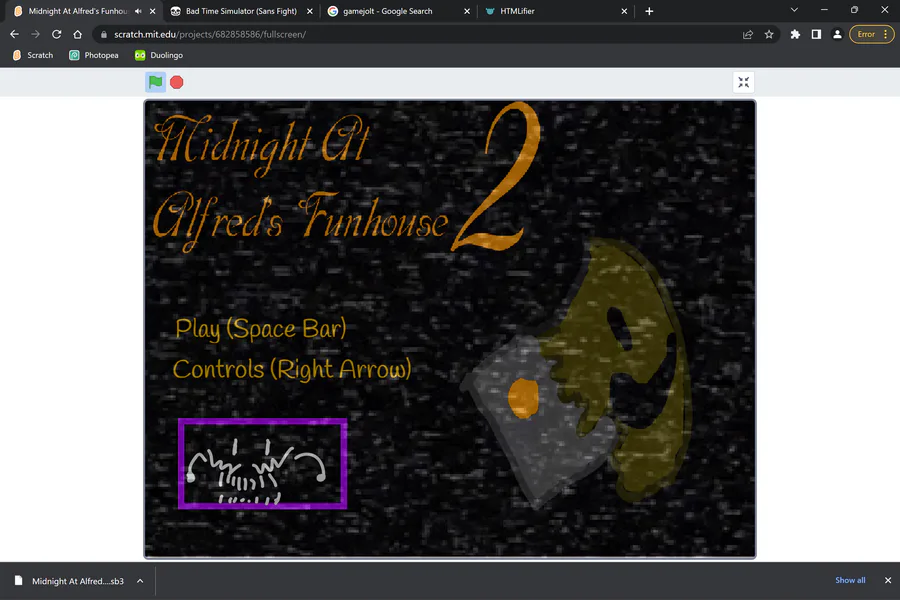Screen dimensions: 900x600
Task: Close the Bad Time Simulator tab
Action: (310, 11)
